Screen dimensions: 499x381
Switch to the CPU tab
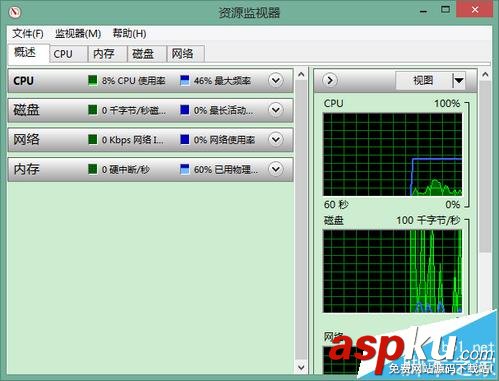coord(68,54)
